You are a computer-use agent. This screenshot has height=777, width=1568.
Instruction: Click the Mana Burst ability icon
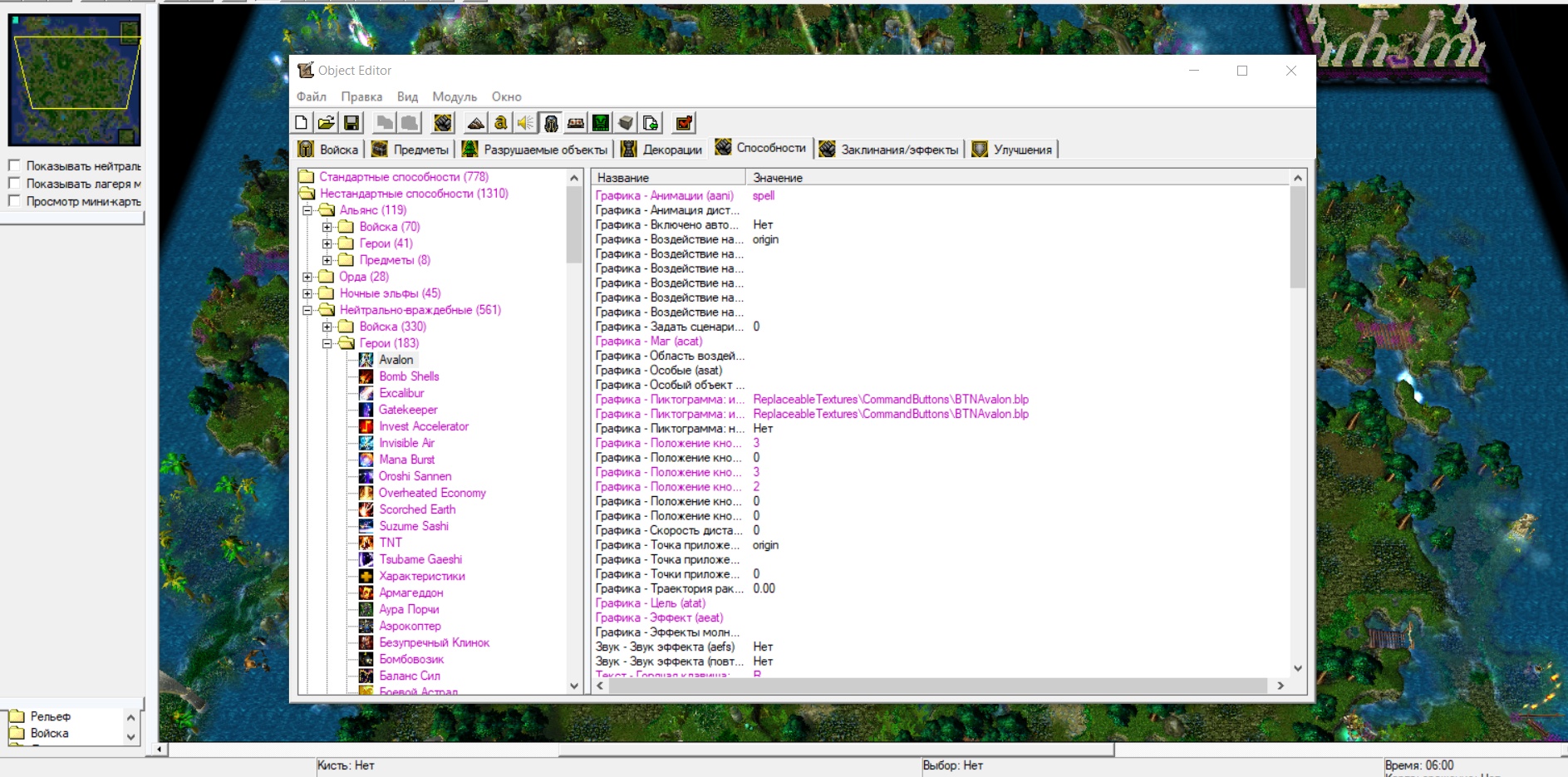[x=366, y=460]
